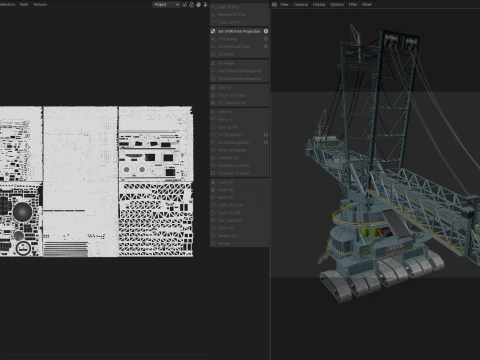Open the Project dropdown

click(166, 5)
